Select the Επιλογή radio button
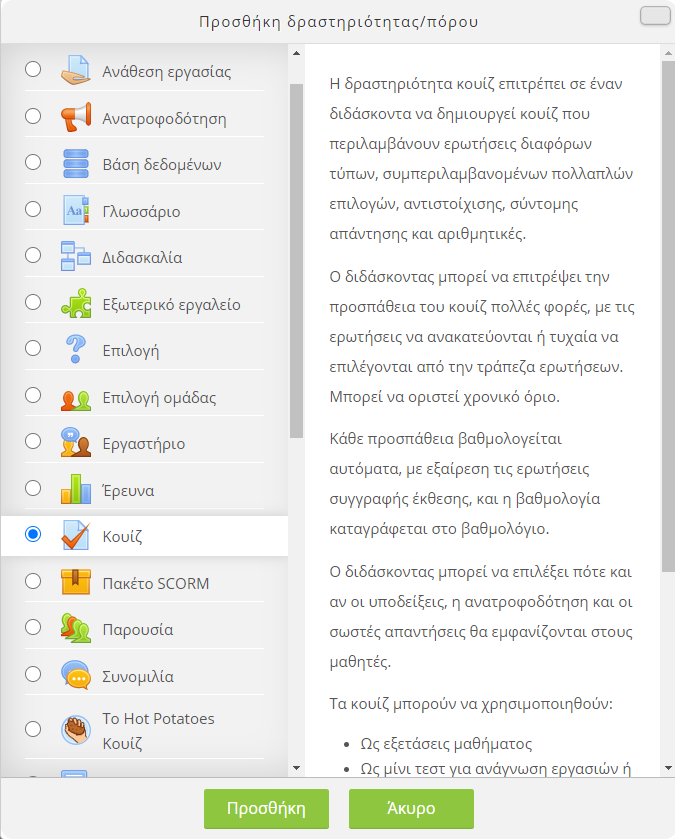This screenshot has width=675, height=839. point(33,348)
